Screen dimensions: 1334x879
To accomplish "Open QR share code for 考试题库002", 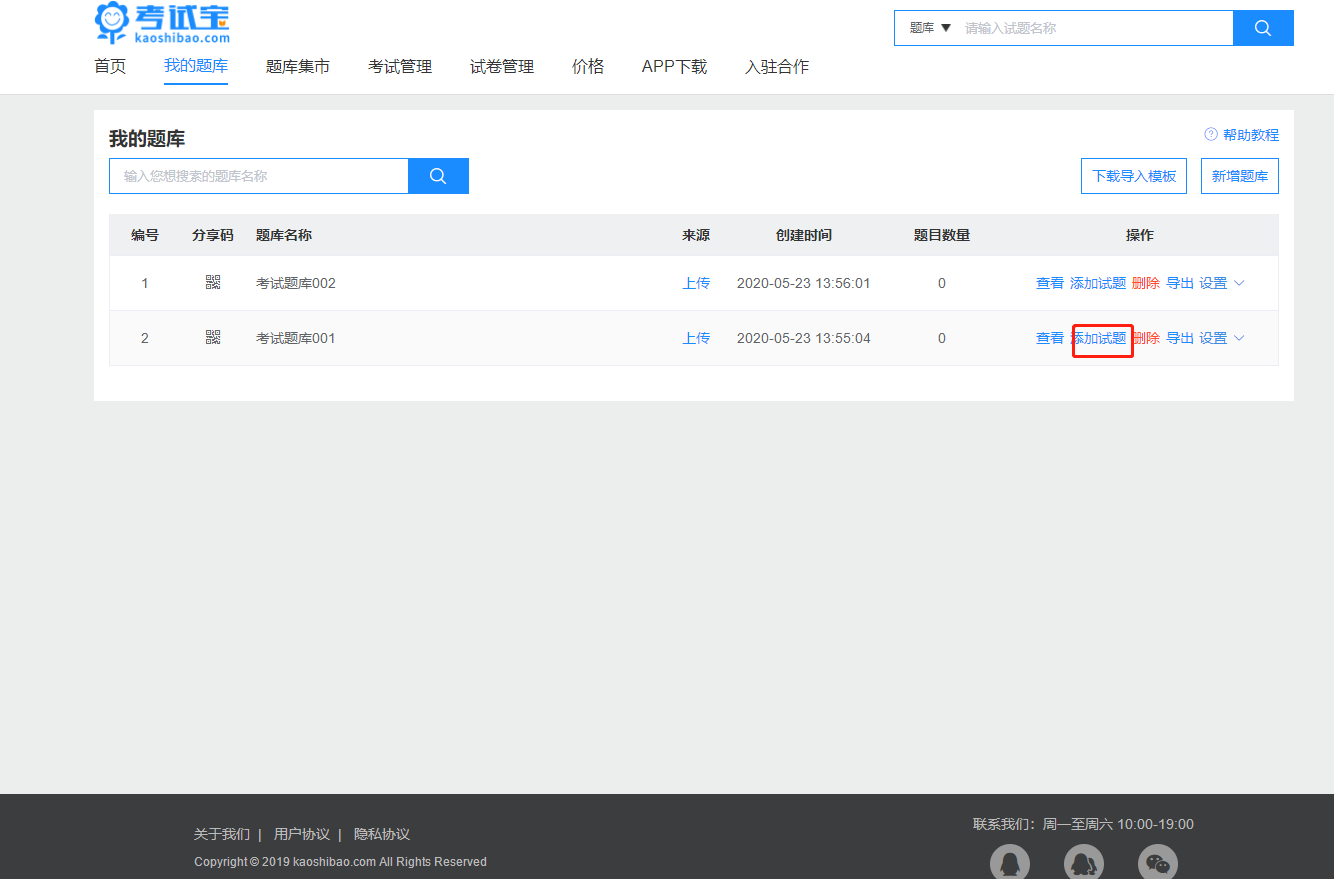I will [x=213, y=283].
